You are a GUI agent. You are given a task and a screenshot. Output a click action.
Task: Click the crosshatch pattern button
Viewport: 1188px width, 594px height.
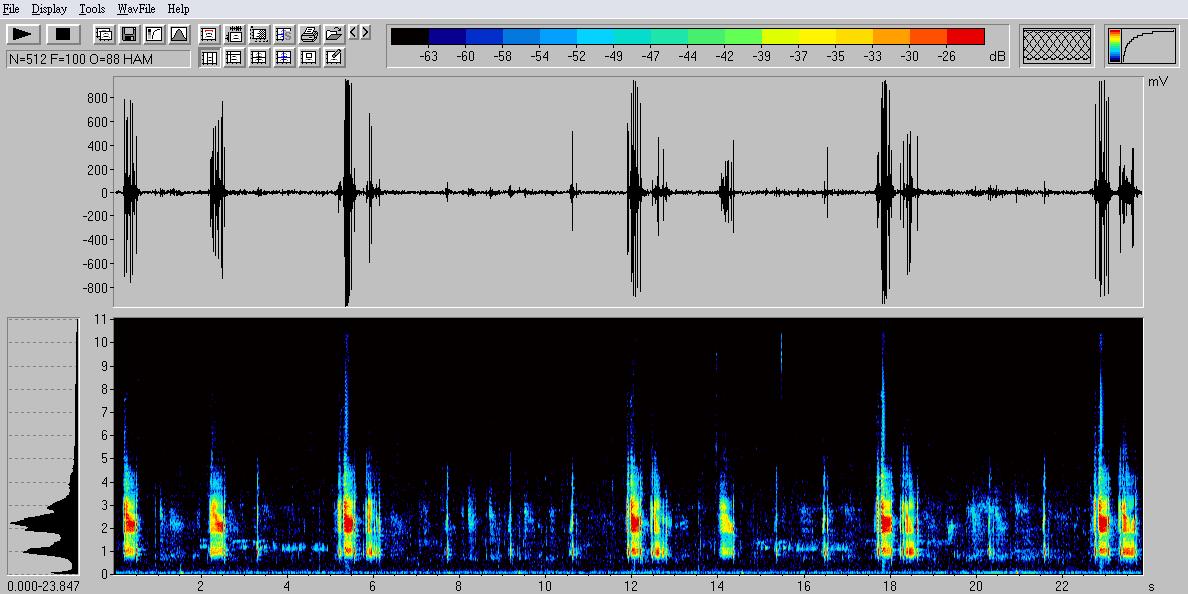click(1056, 46)
